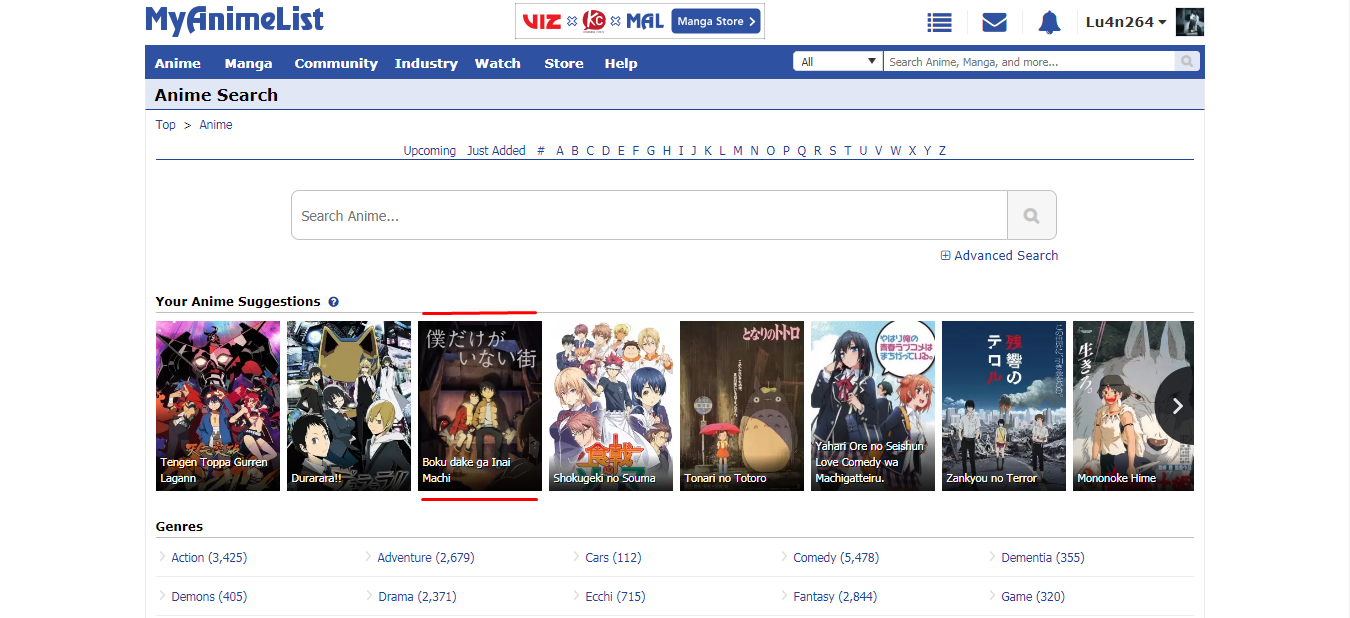Open Shokugeki no Souma thumbnail

pyautogui.click(x=611, y=406)
